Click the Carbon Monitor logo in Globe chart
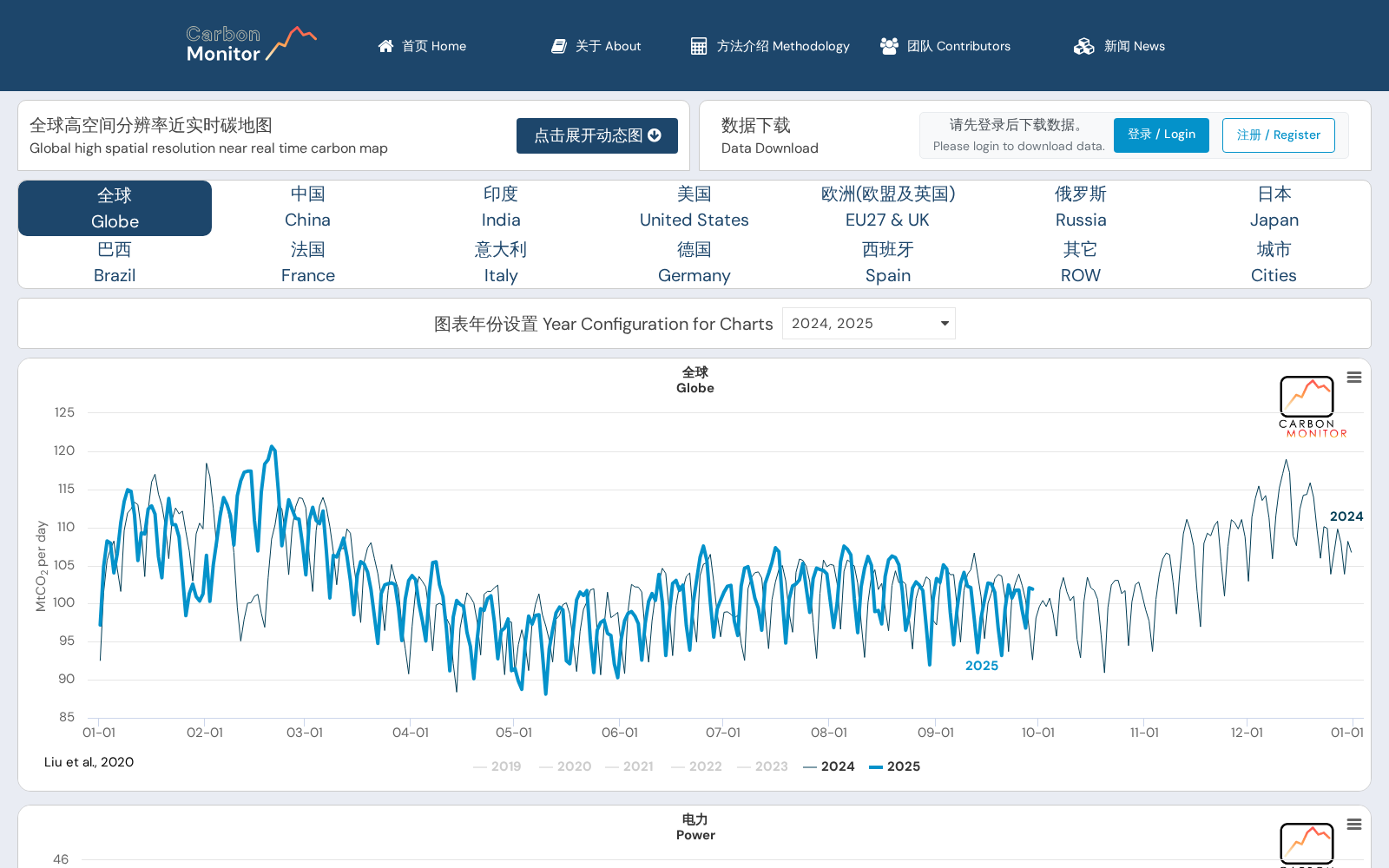The height and width of the screenshot is (868, 1389). 1313,406
